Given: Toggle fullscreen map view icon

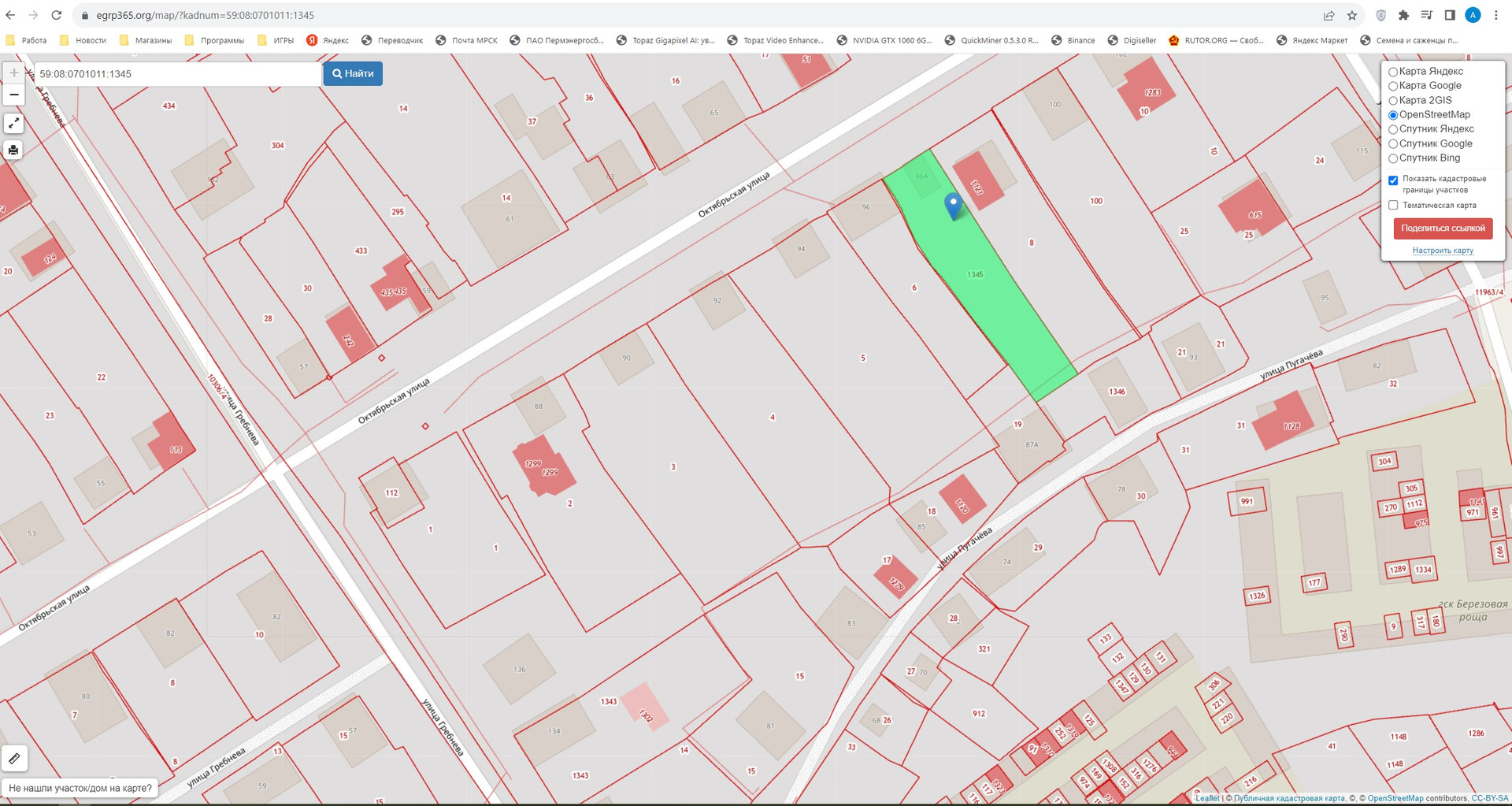Looking at the screenshot, I should click(13, 124).
